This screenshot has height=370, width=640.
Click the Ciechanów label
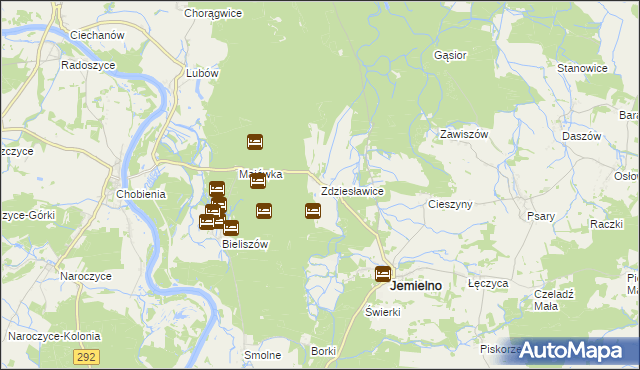(97, 35)
